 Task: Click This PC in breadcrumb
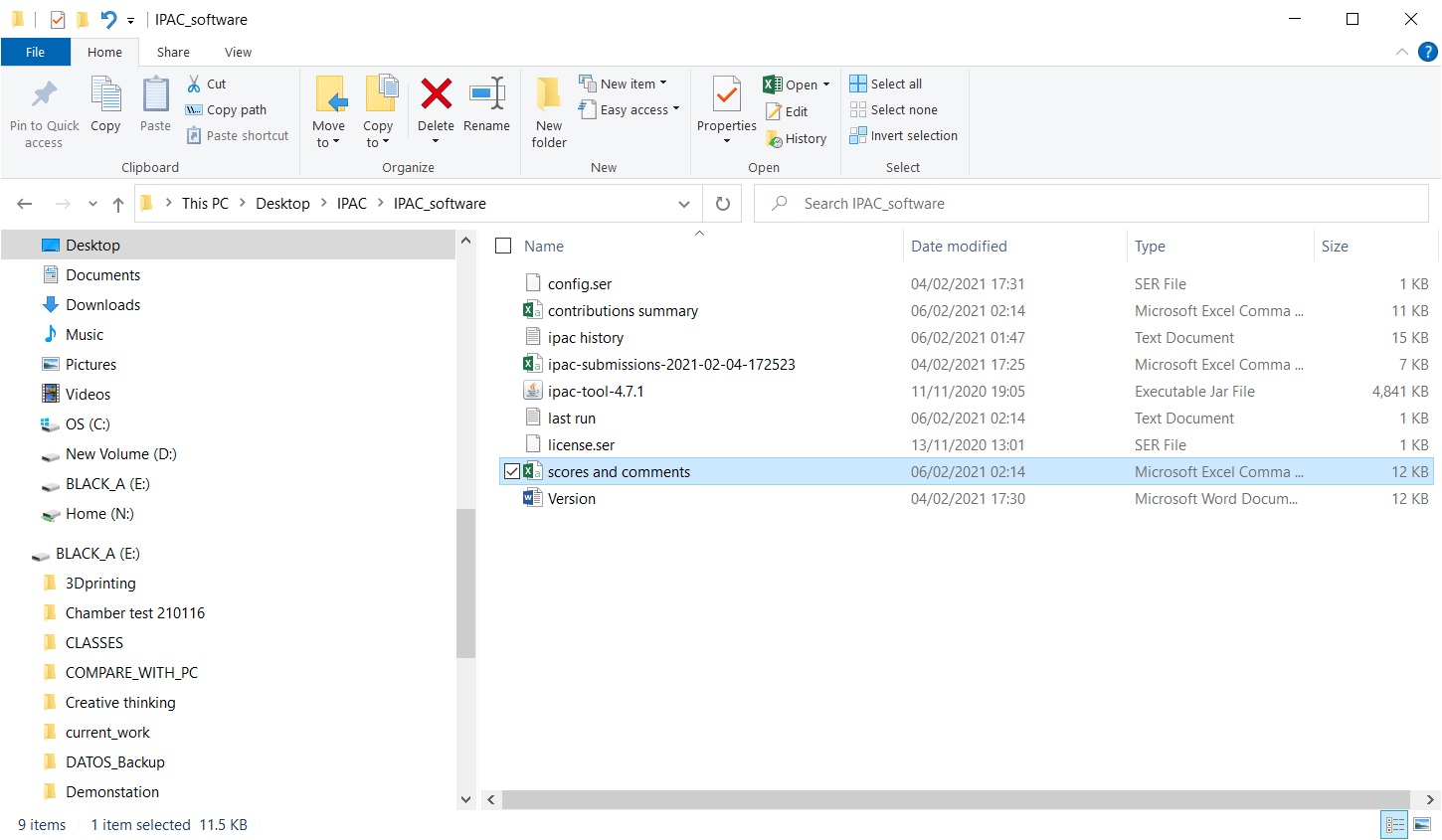coord(205,204)
